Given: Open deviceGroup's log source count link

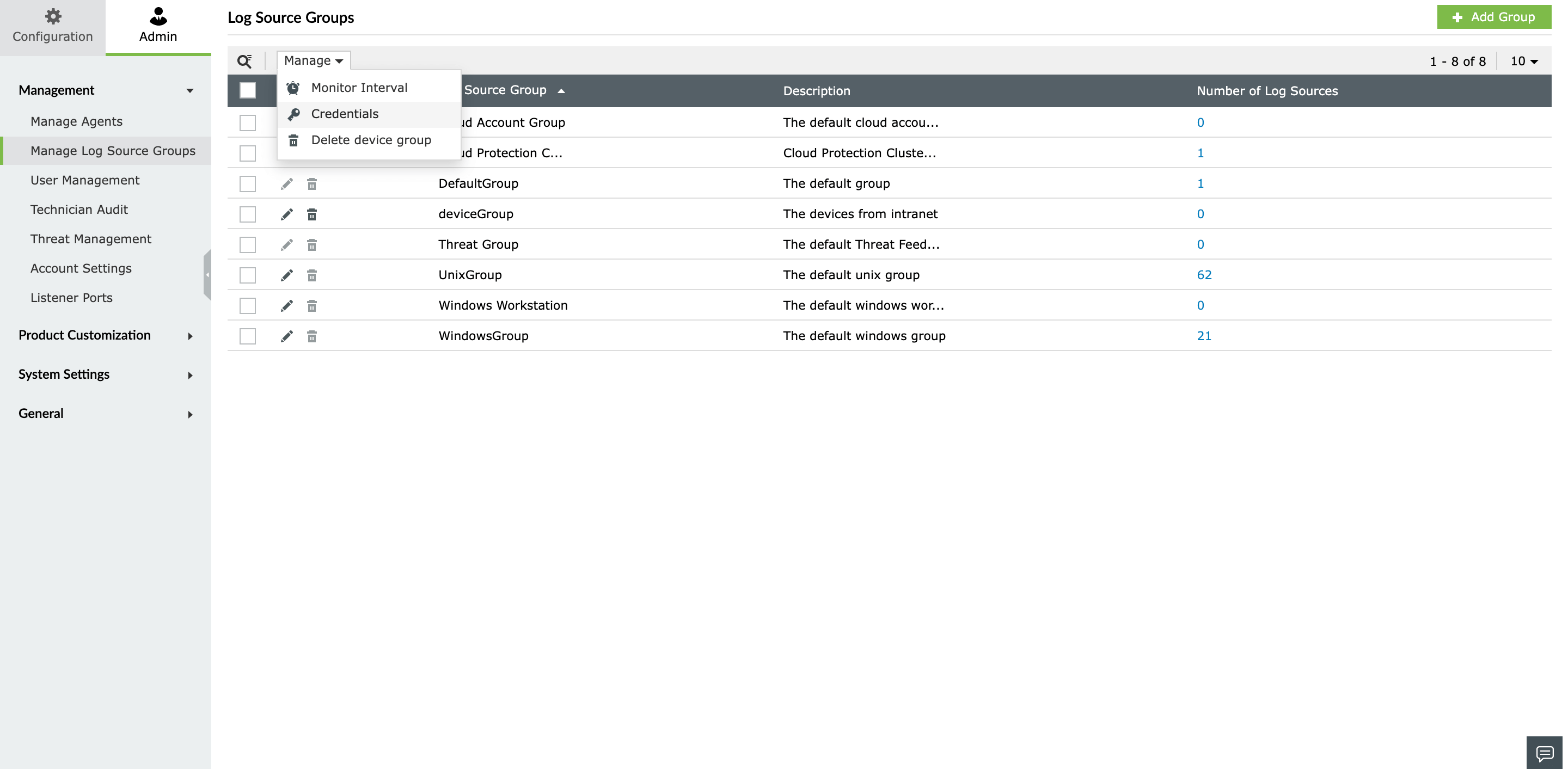Looking at the screenshot, I should (1200, 214).
